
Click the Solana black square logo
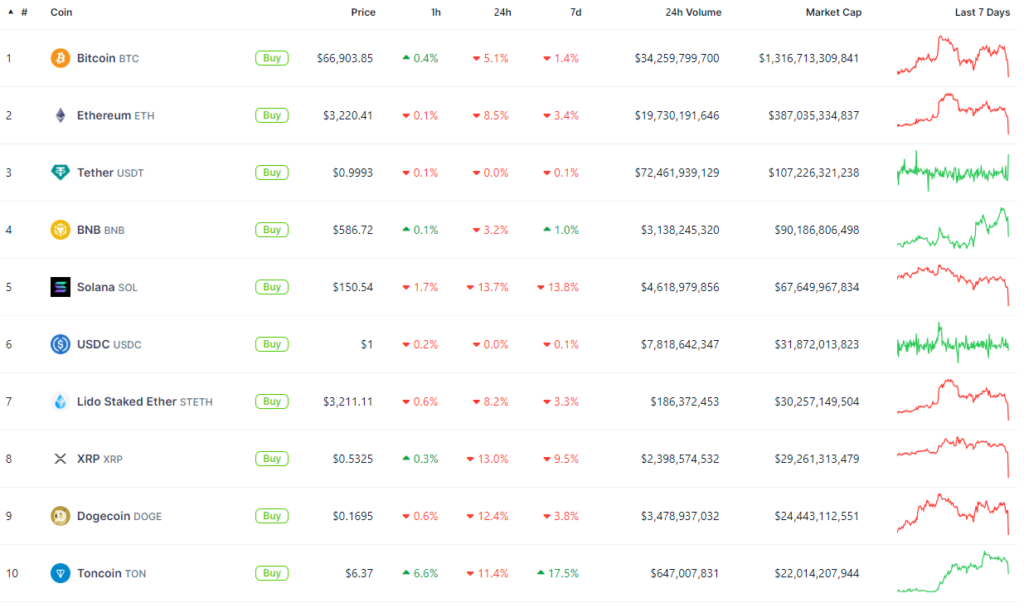coord(60,287)
